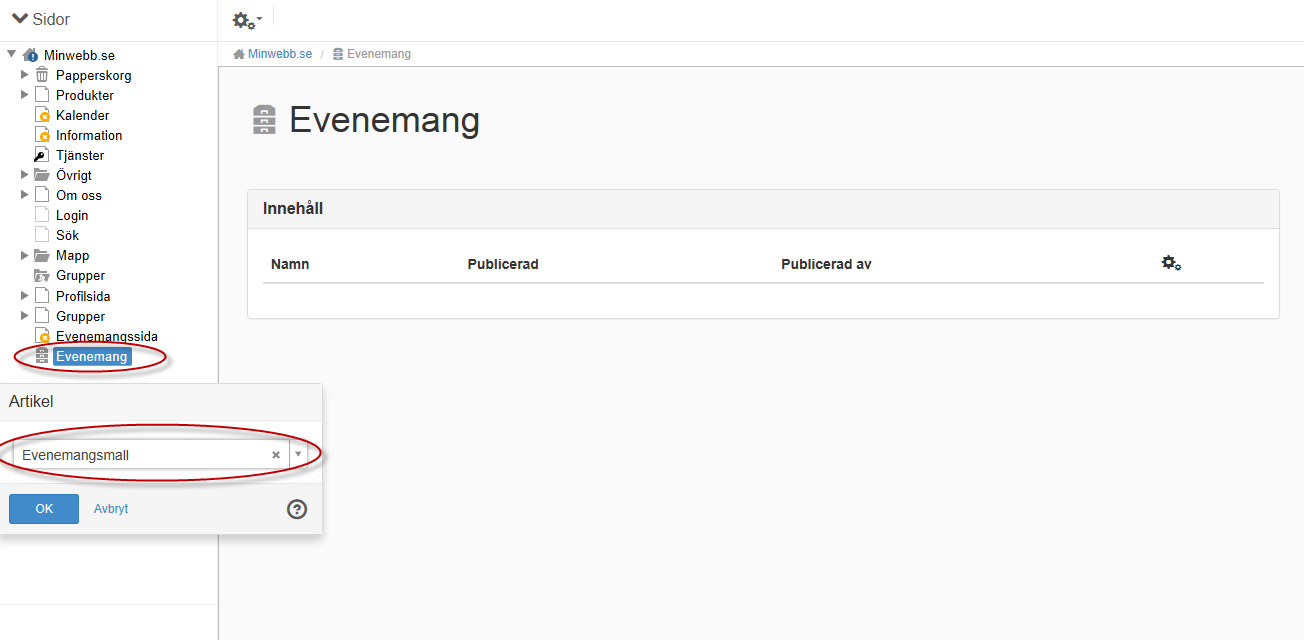Open the Artikel template dropdown arrow
Image resolution: width=1304 pixels, height=640 pixels.
pos(298,455)
